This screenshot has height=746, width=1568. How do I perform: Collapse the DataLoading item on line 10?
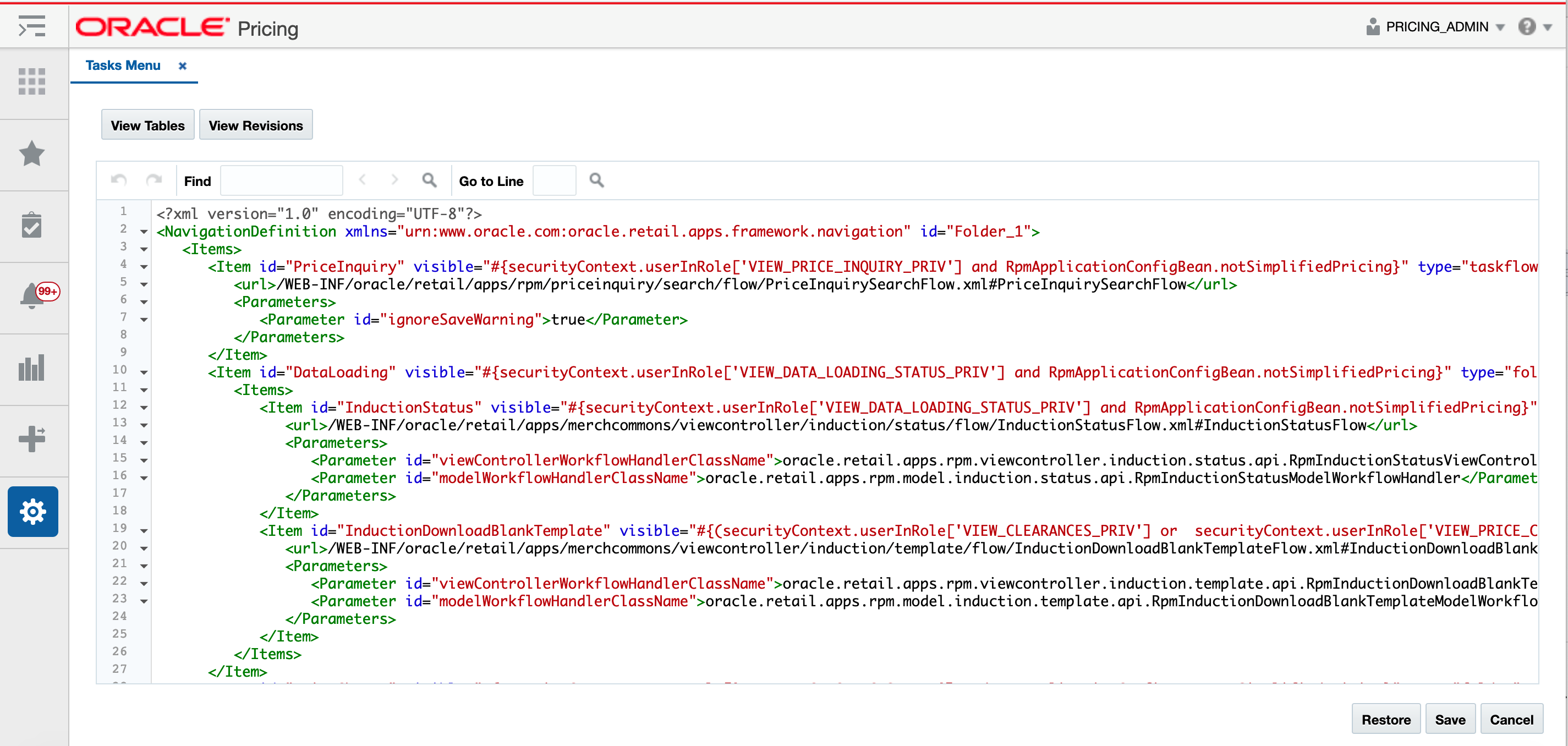click(x=144, y=371)
